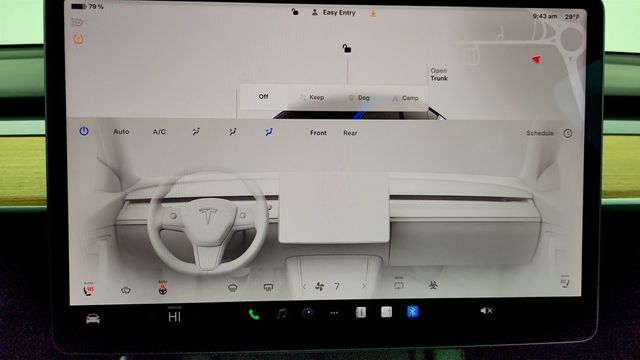Screen dimensions: 640x360
Task: Open the owner's manual info icon
Action: 360,312
